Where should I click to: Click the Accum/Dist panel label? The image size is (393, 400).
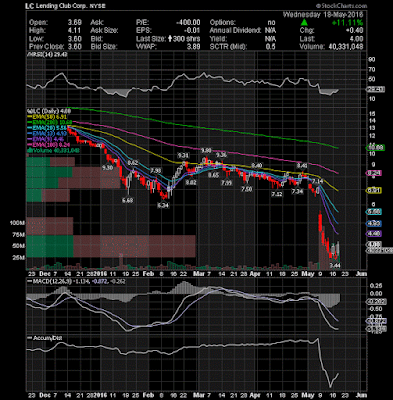[x=45, y=338]
